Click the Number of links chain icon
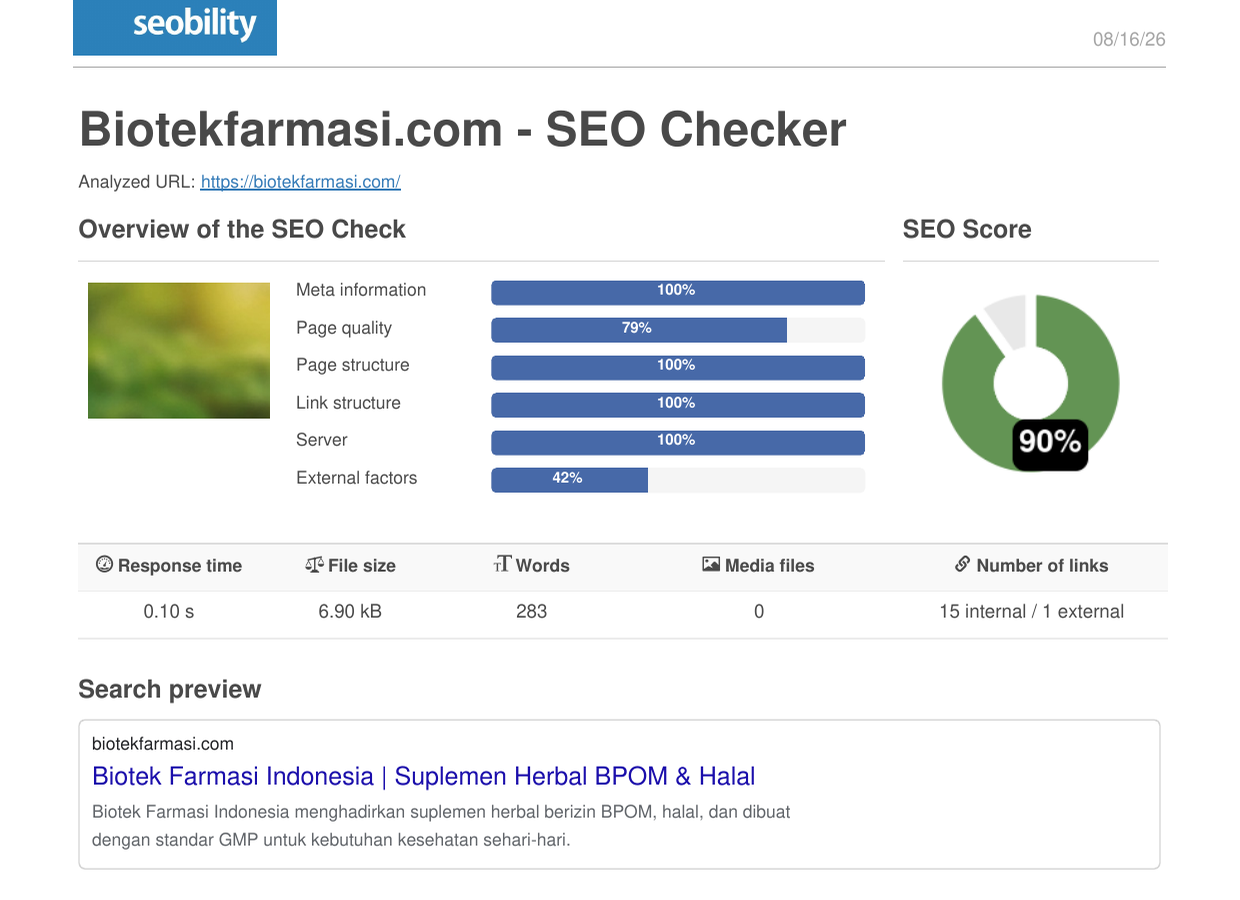This screenshot has height=900, width=1240. (x=962, y=564)
